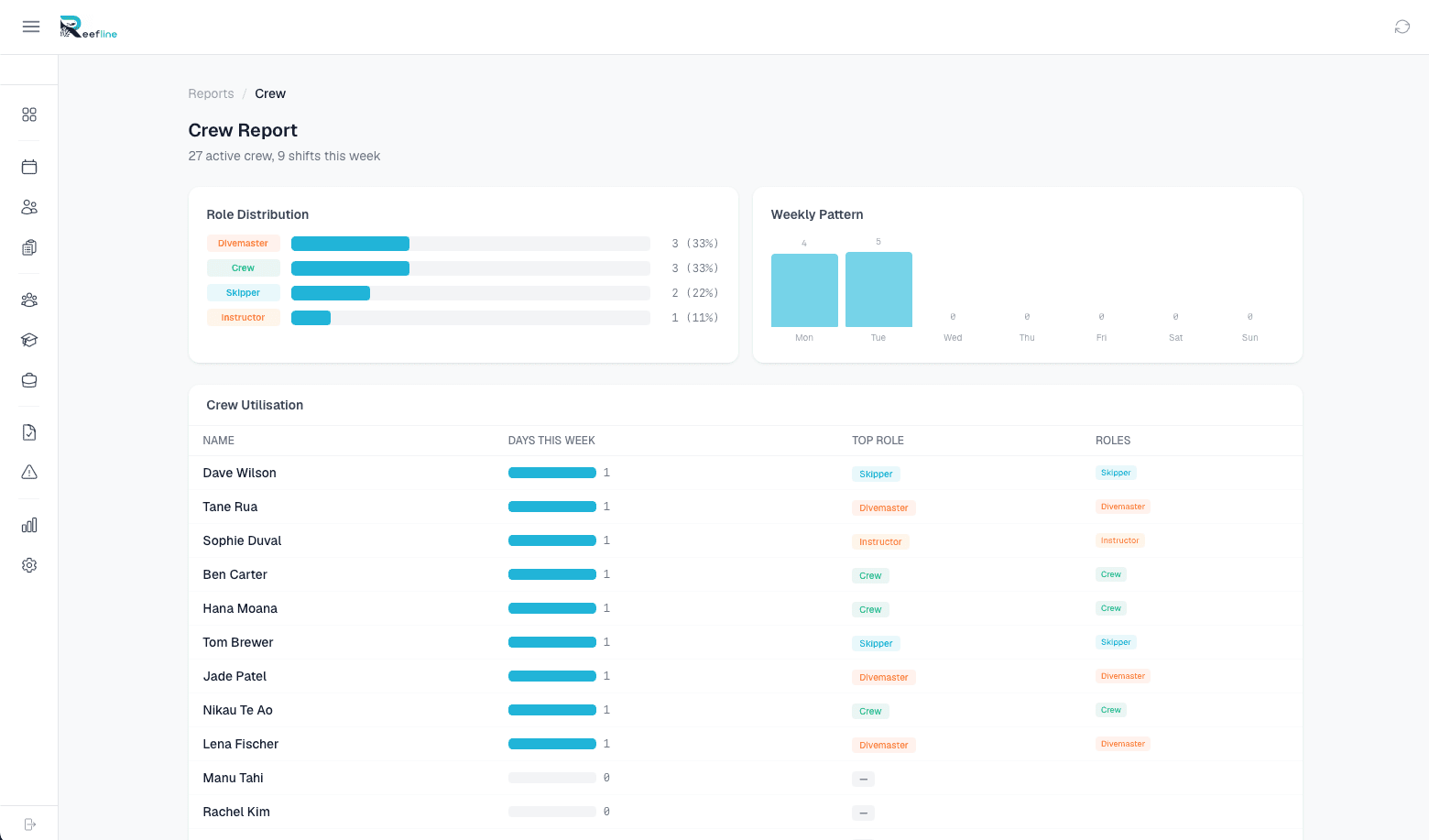Image resolution: width=1429 pixels, height=840 pixels.
Task: Select the Dave Wilson crew row
Action: (745, 473)
